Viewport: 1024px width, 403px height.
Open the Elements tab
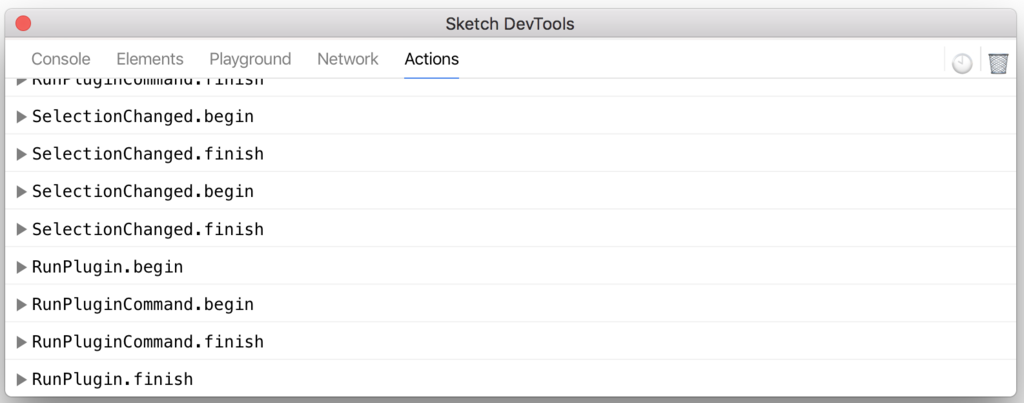pos(150,59)
